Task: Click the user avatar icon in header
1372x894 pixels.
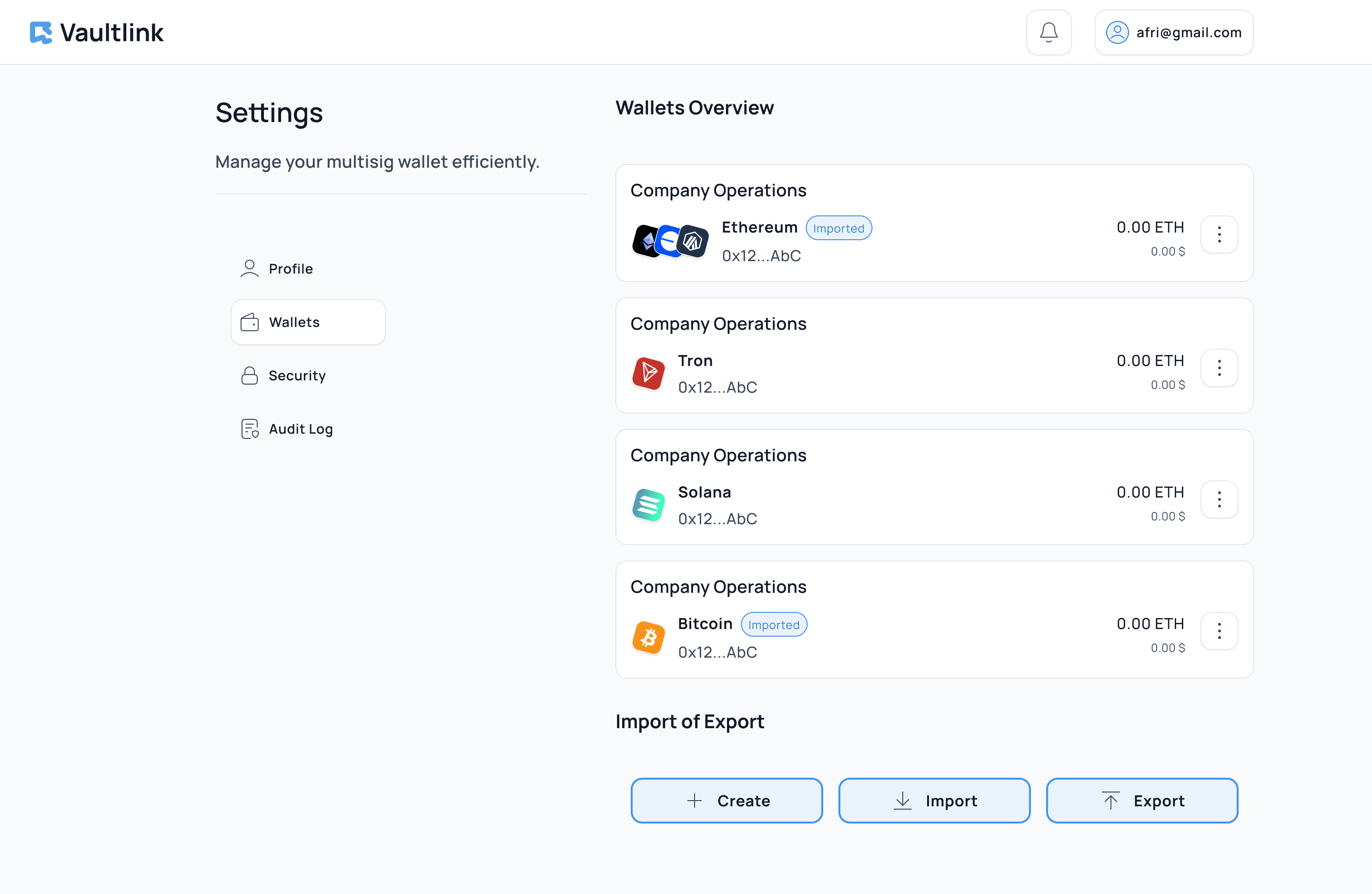Action: click(x=1117, y=32)
